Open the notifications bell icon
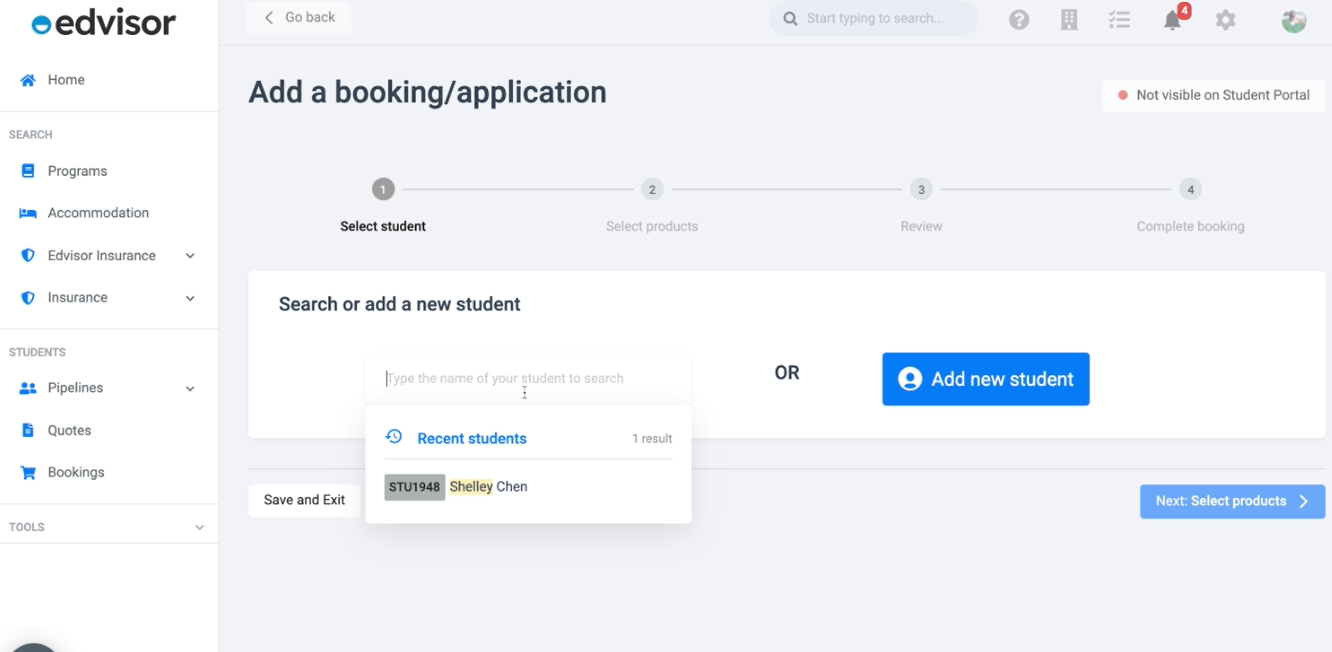 coord(1173,20)
